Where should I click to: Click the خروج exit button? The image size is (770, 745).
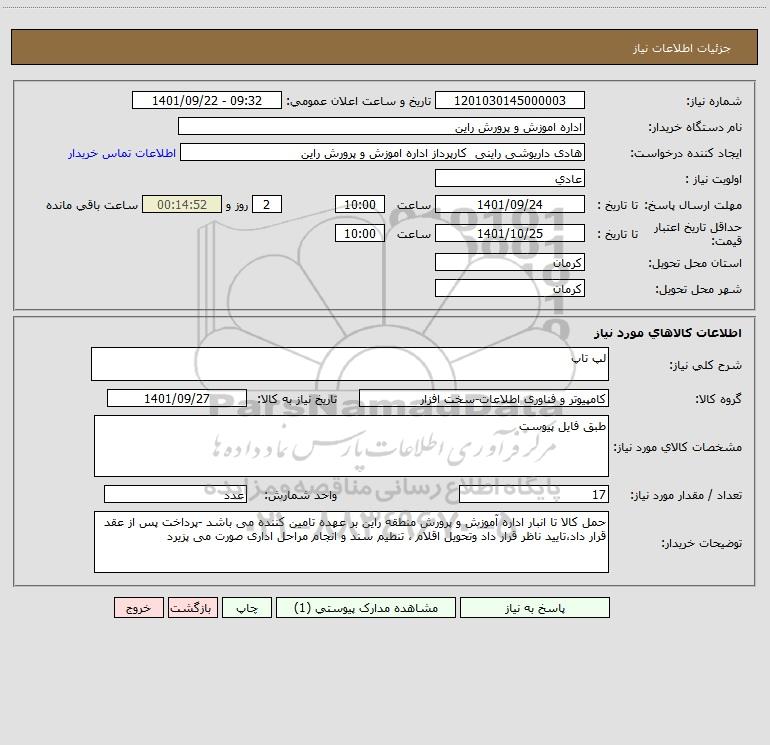(138, 607)
